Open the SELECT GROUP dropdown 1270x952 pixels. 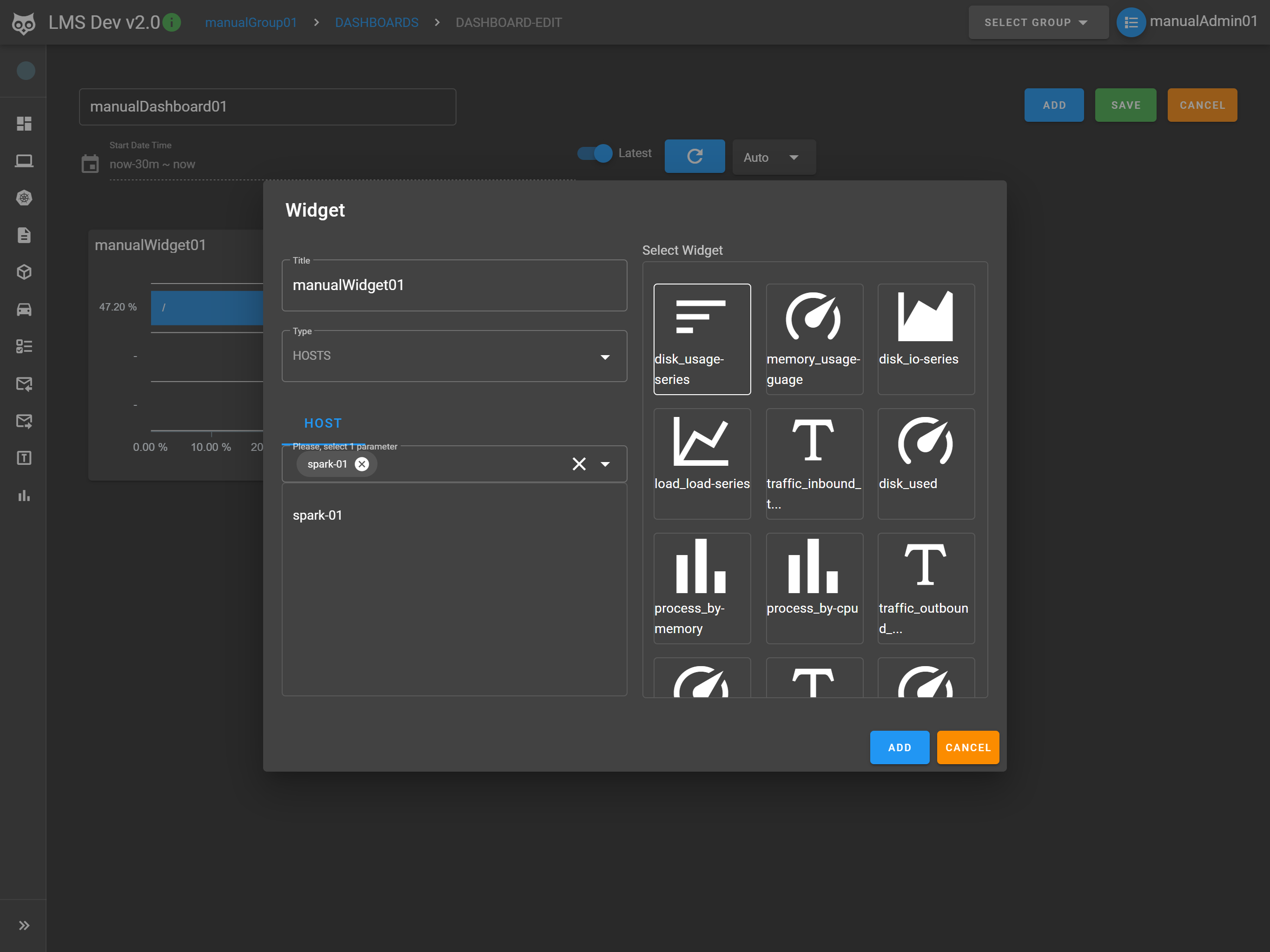coord(1038,22)
